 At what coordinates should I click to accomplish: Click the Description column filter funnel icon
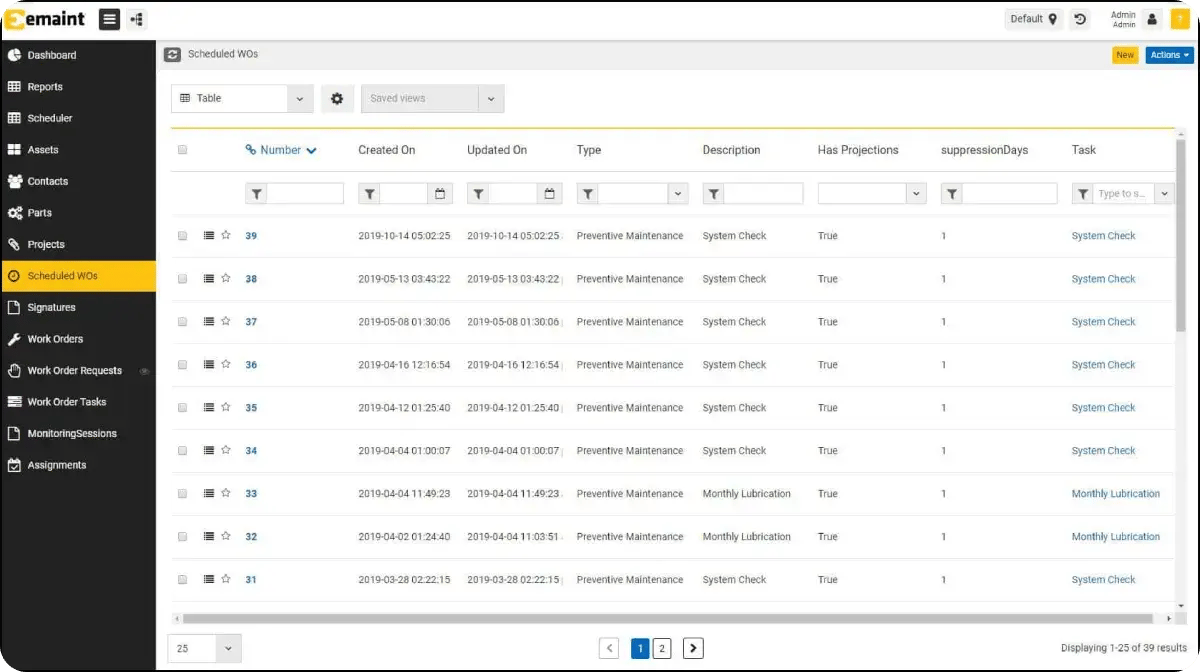pyautogui.click(x=713, y=194)
